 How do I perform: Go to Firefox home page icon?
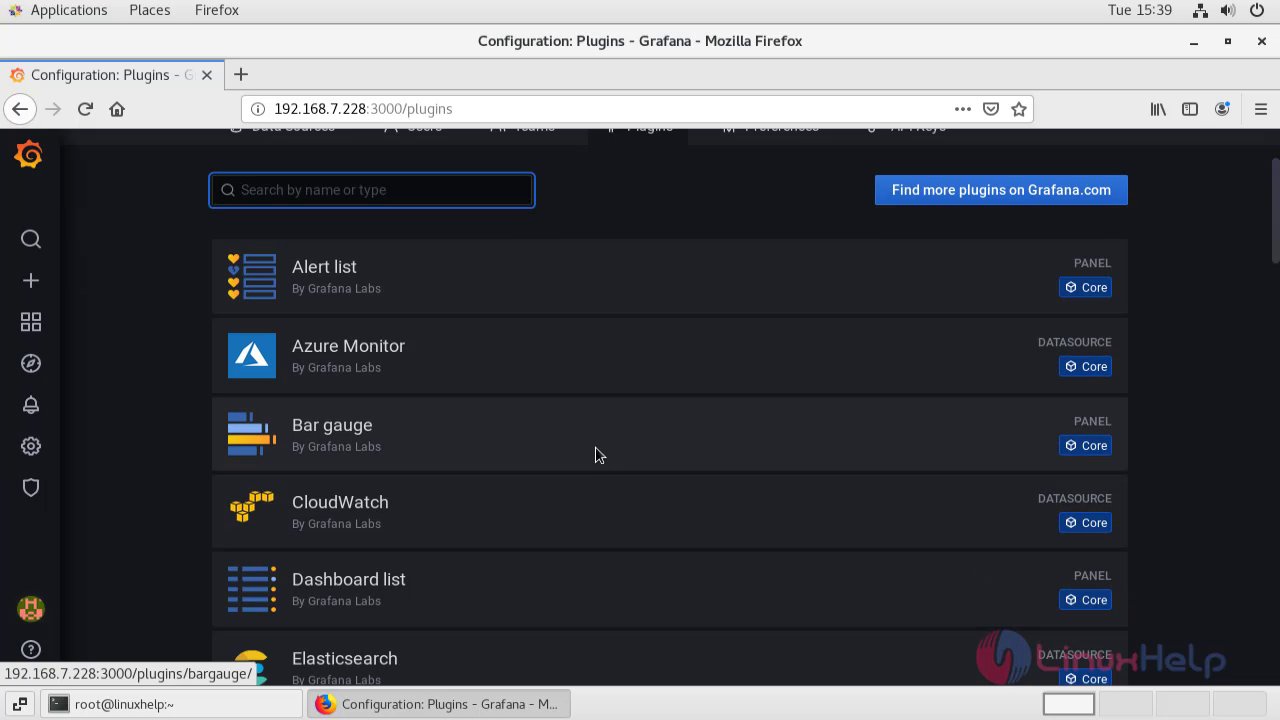[x=117, y=109]
